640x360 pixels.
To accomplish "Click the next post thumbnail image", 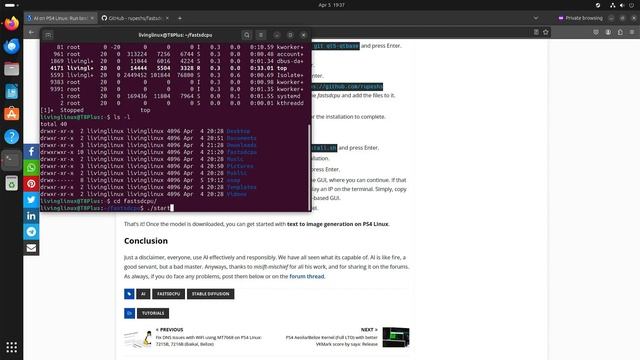I will (396, 337).
